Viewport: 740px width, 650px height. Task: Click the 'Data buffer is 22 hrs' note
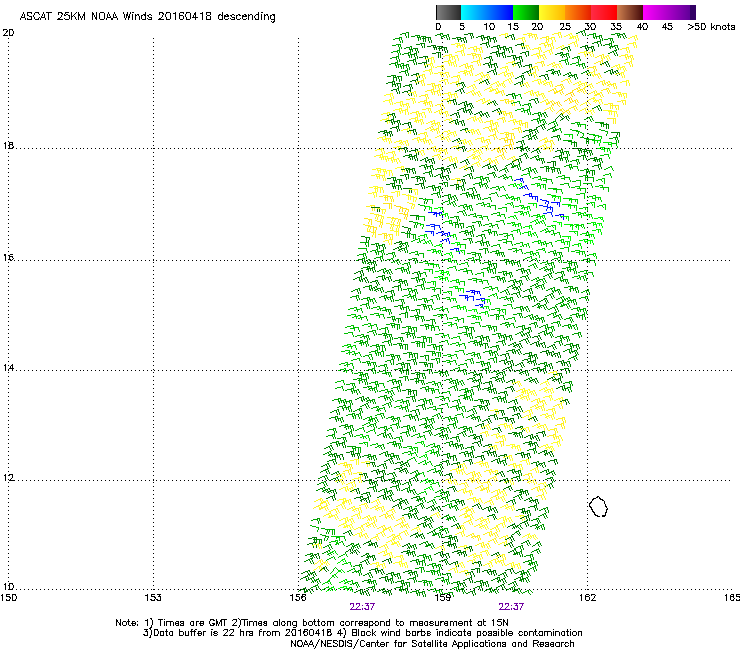click(362, 633)
